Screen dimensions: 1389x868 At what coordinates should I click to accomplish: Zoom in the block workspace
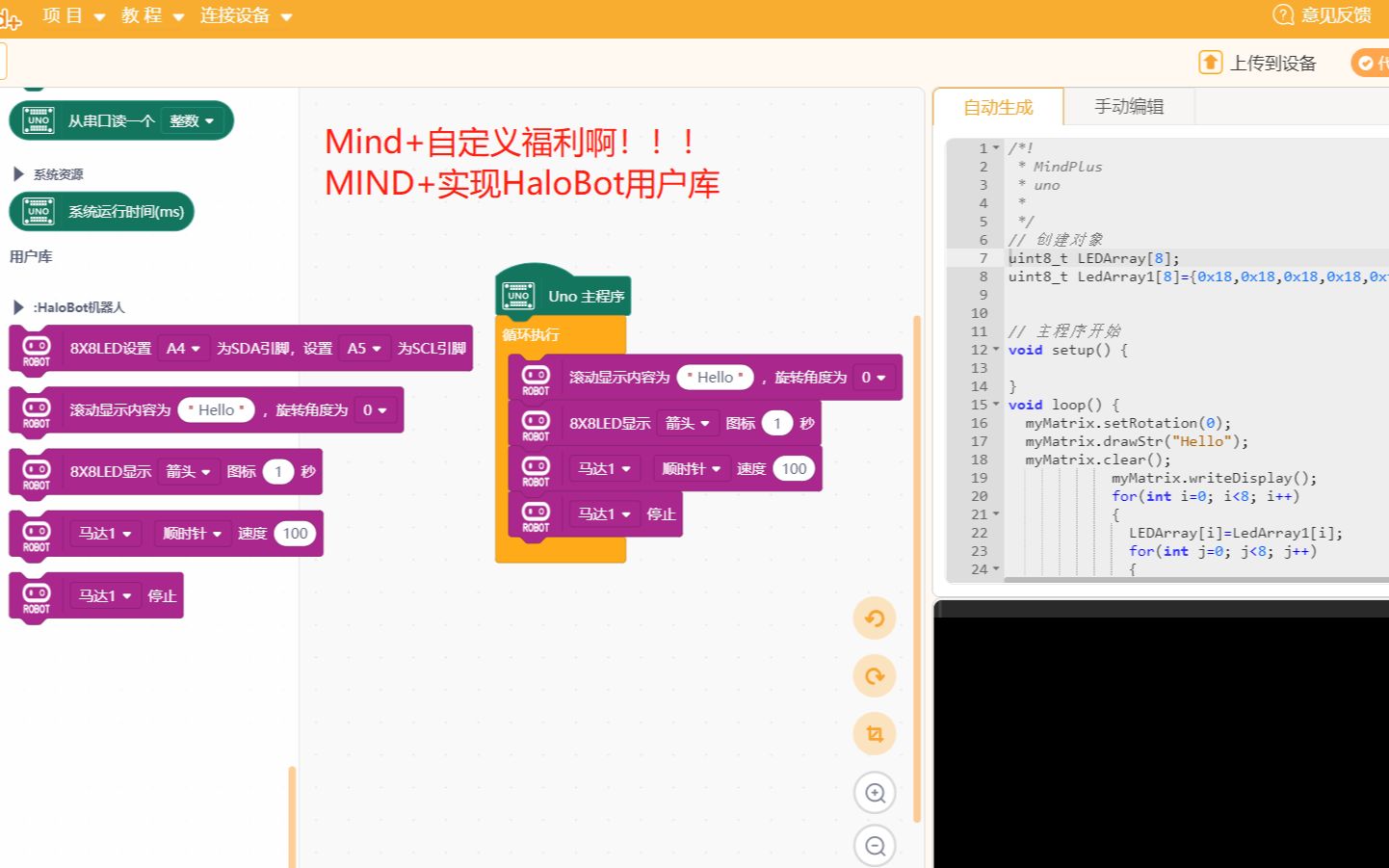click(x=875, y=793)
